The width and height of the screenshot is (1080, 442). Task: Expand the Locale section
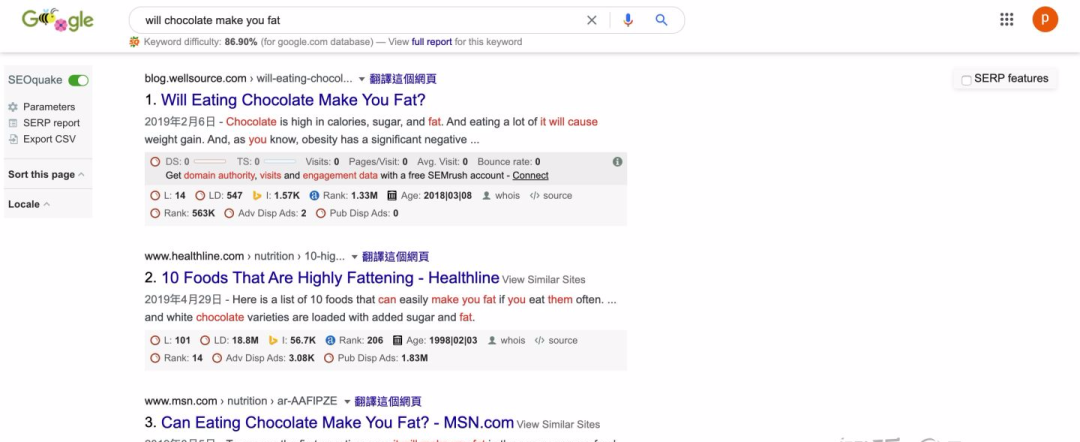(x=29, y=204)
